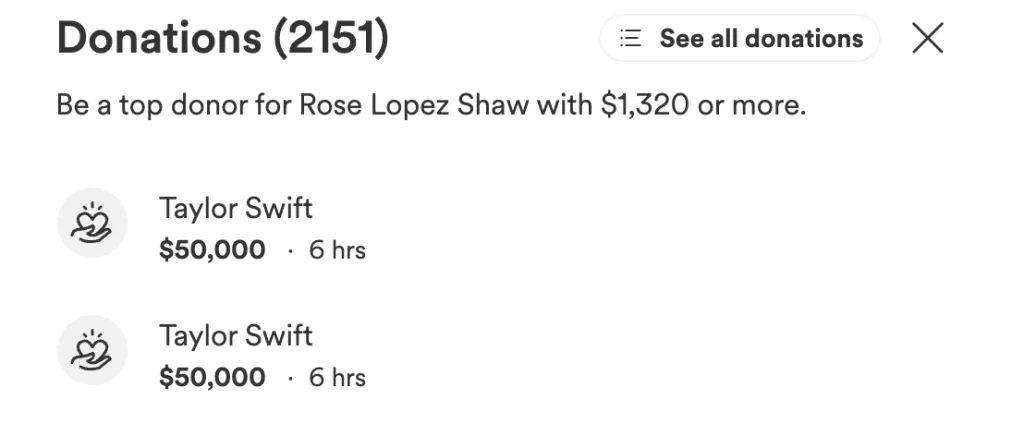Image resolution: width=1024 pixels, height=436 pixels.
Task: Click the heart-in-hand icon of the second donation
Action: pyautogui.click(x=92, y=350)
